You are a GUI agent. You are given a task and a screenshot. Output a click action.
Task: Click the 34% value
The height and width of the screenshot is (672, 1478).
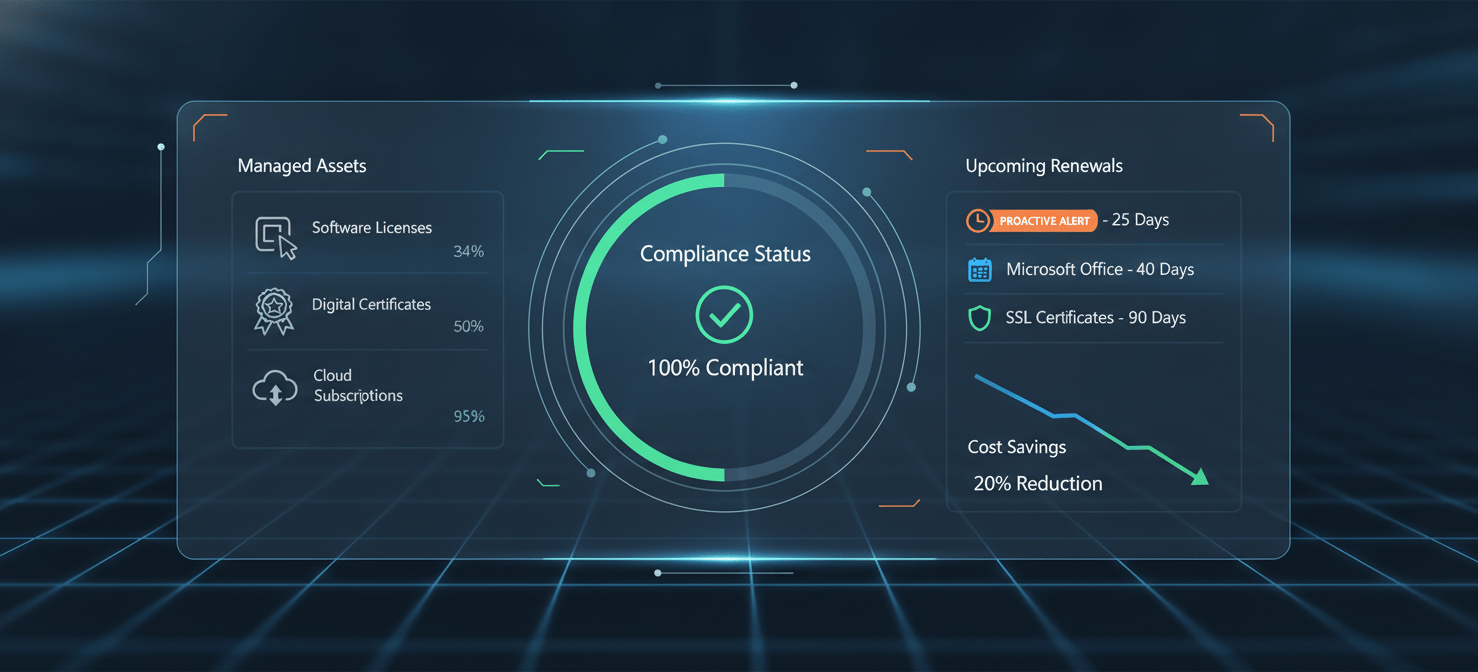tap(468, 252)
